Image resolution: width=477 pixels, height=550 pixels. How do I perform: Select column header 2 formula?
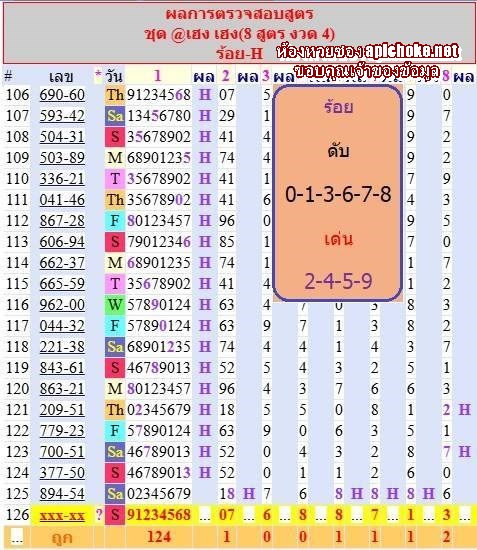226,76
